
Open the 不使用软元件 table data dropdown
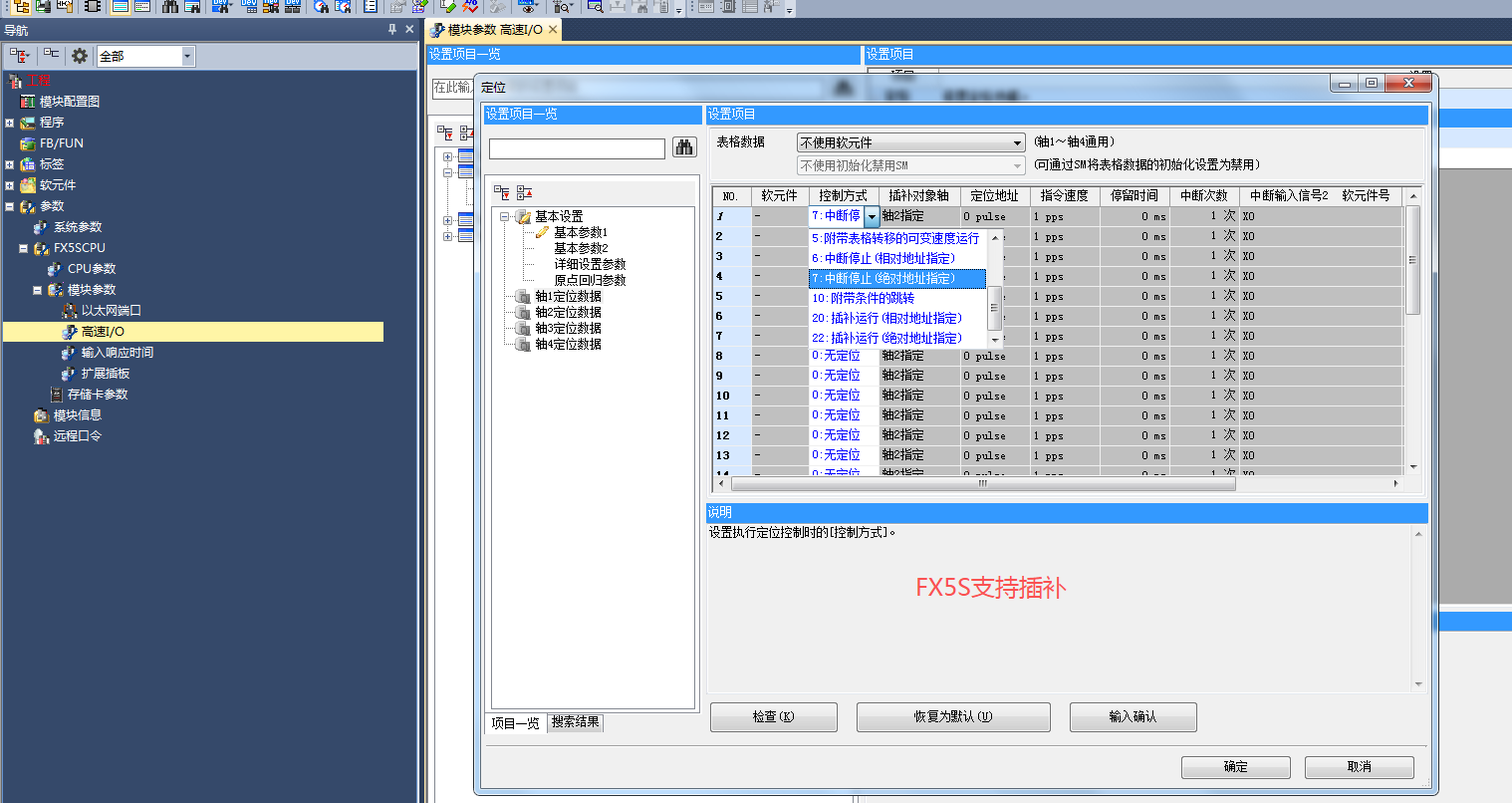coord(1017,143)
